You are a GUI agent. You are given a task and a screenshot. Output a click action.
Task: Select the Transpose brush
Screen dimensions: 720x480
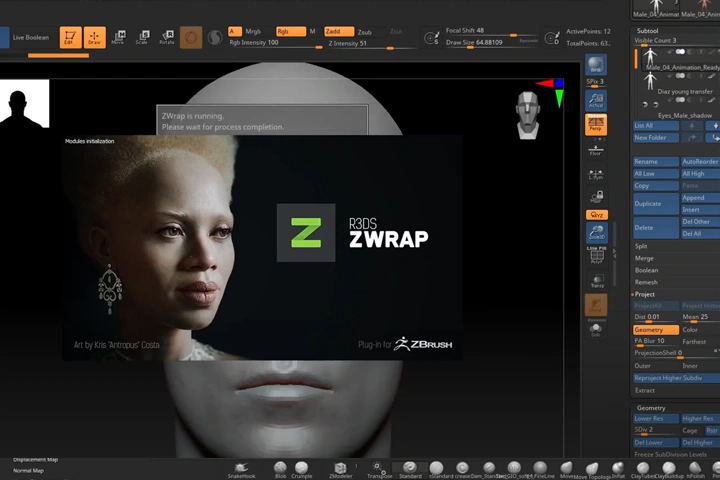coord(379,469)
